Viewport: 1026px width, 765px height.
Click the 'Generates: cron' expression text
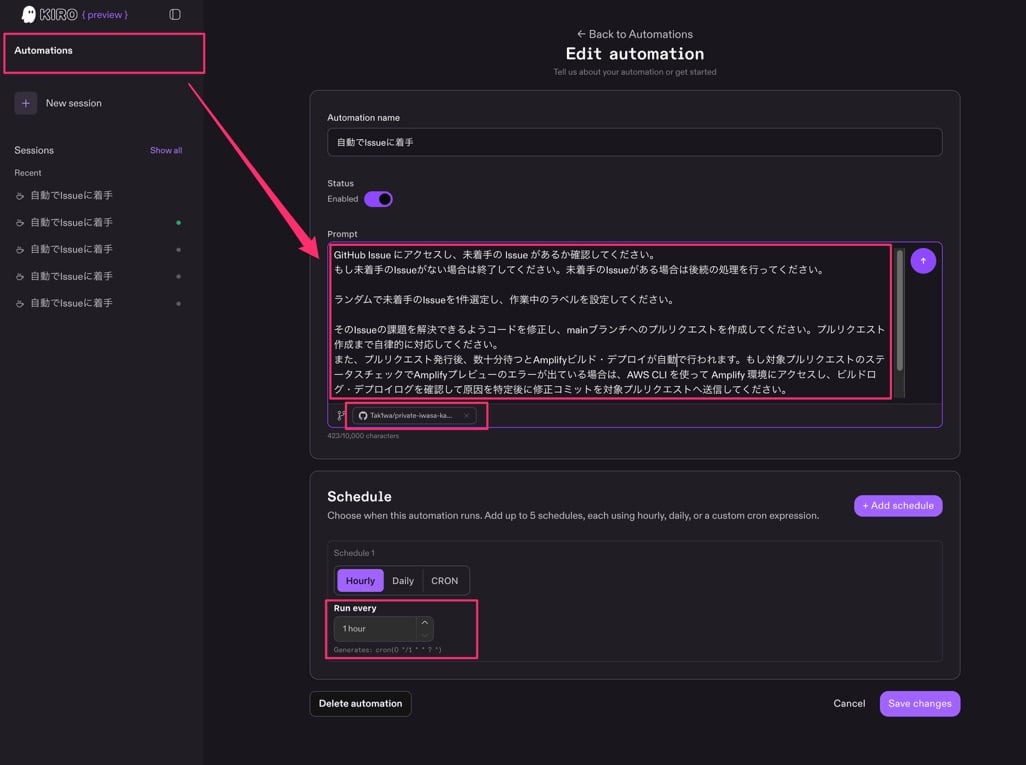pos(387,650)
